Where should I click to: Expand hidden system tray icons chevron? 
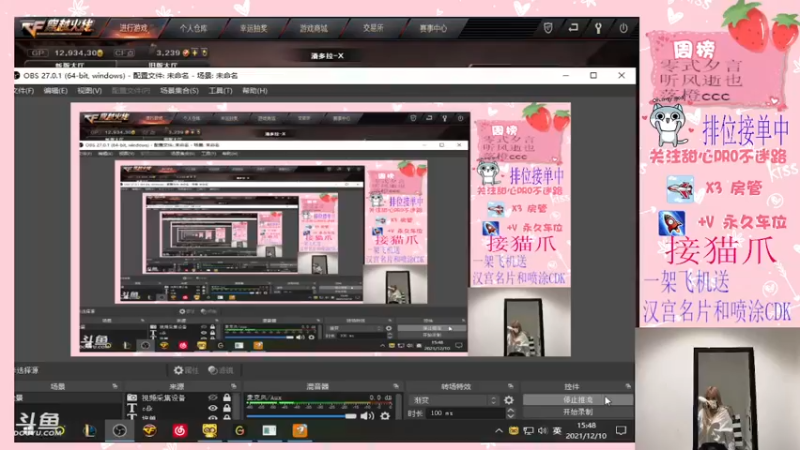(x=498, y=431)
